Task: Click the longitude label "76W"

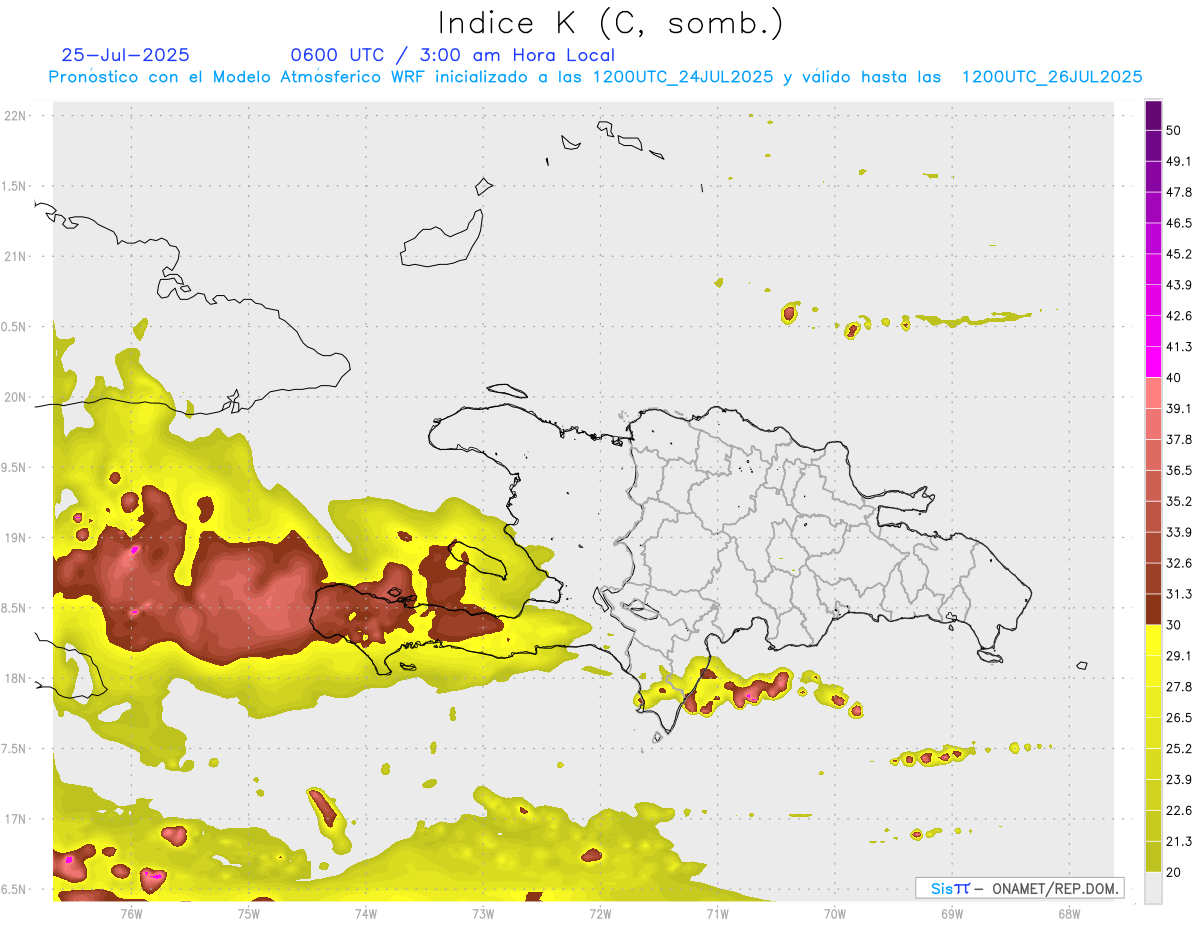Action: pyautogui.click(x=131, y=913)
